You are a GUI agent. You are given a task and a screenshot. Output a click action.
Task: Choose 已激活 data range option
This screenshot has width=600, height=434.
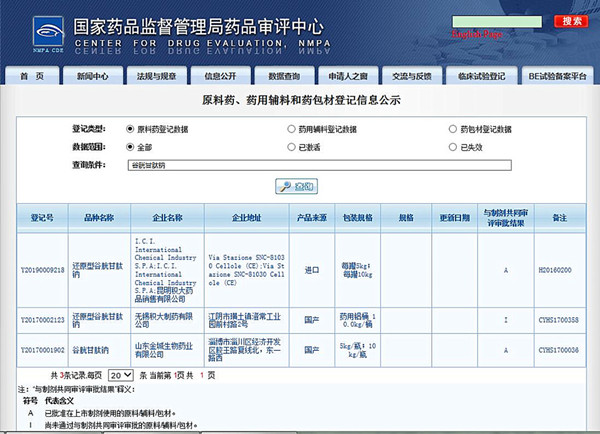[291, 147]
